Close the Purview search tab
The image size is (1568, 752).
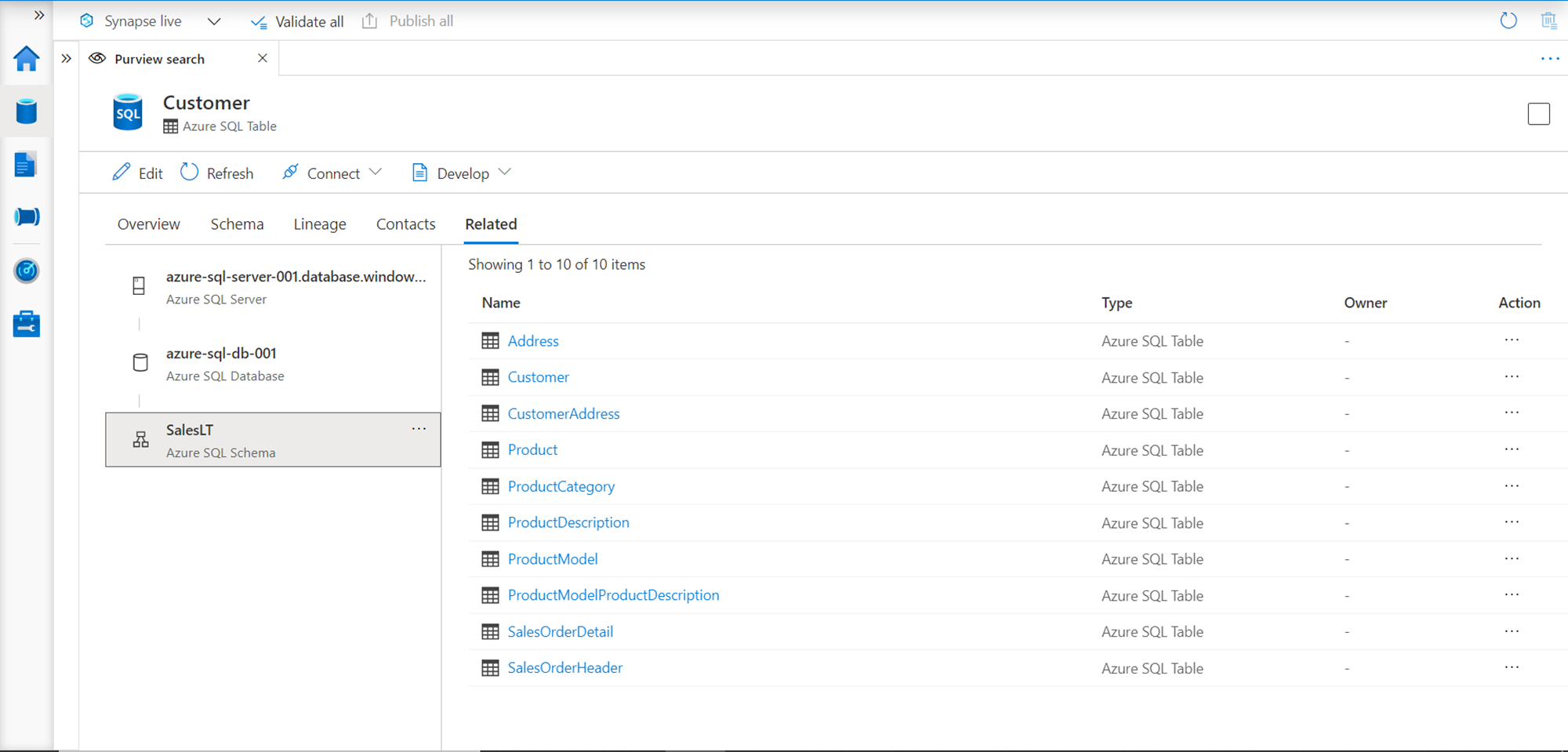263,58
